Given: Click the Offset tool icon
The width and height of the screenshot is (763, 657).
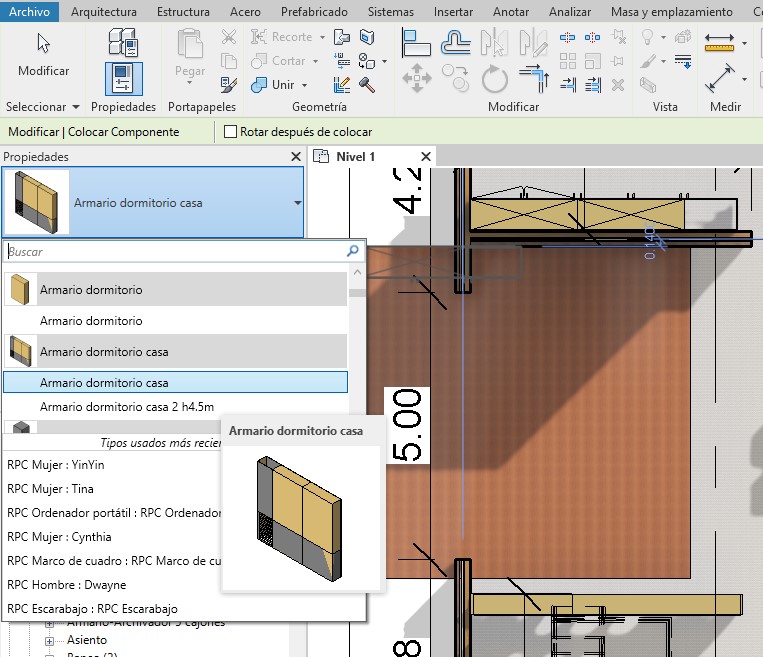Looking at the screenshot, I should [x=456, y=42].
